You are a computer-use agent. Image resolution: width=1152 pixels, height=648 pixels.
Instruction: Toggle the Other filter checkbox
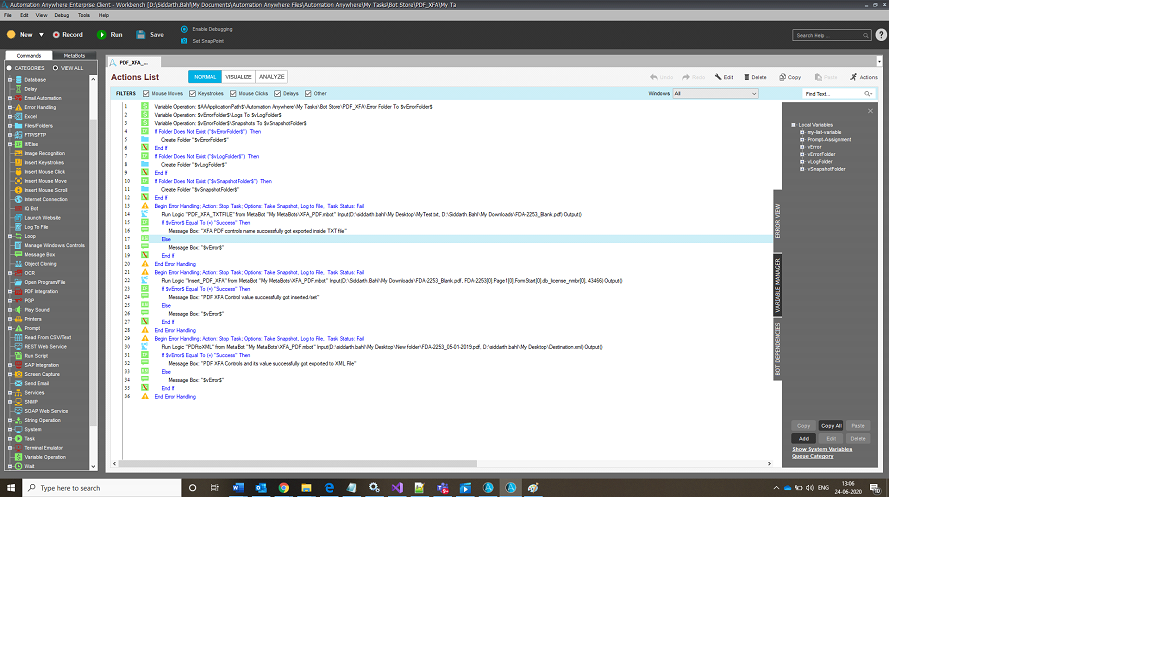309,93
